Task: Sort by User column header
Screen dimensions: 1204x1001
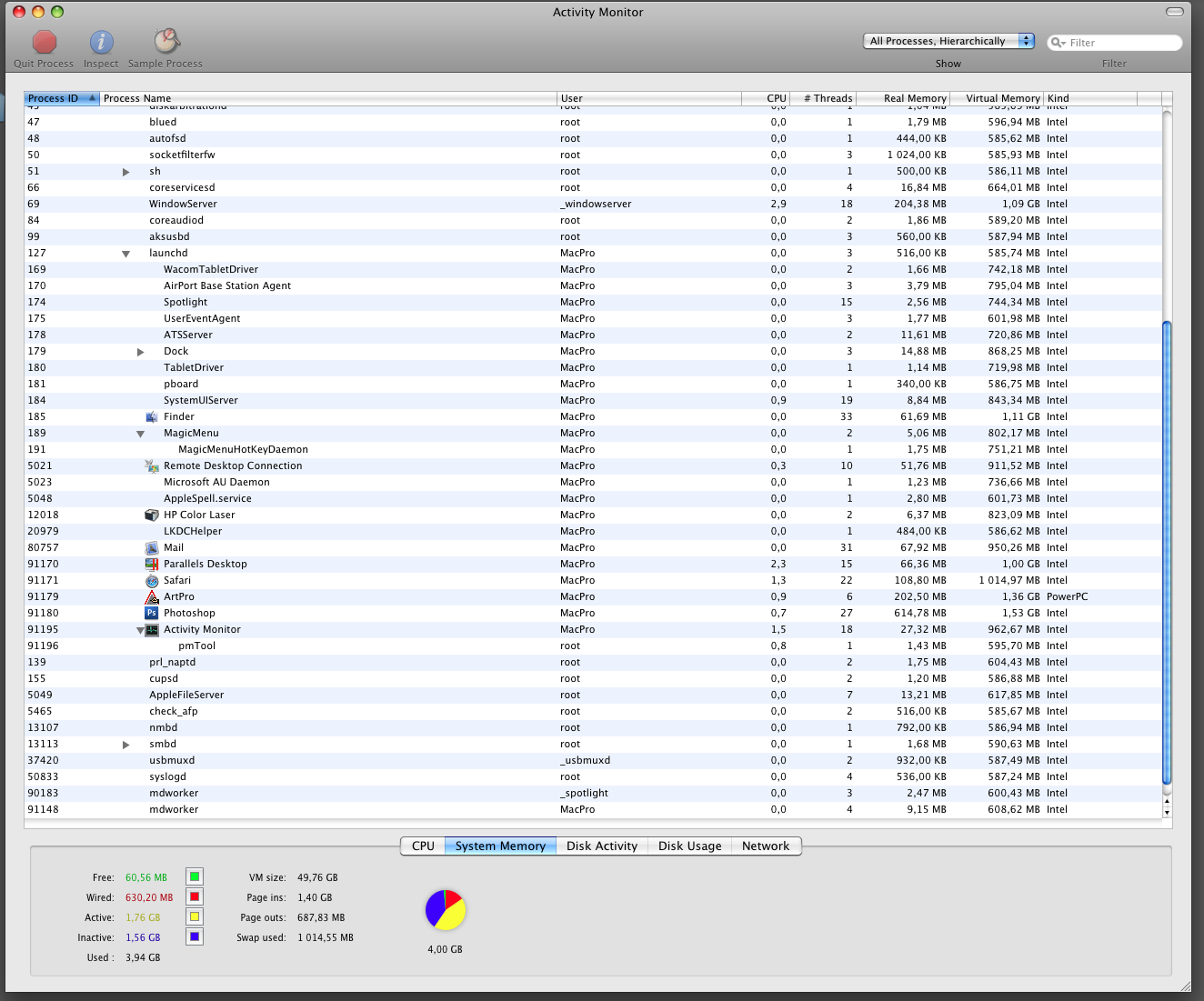Action: pyautogui.click(x=649, y=98)
